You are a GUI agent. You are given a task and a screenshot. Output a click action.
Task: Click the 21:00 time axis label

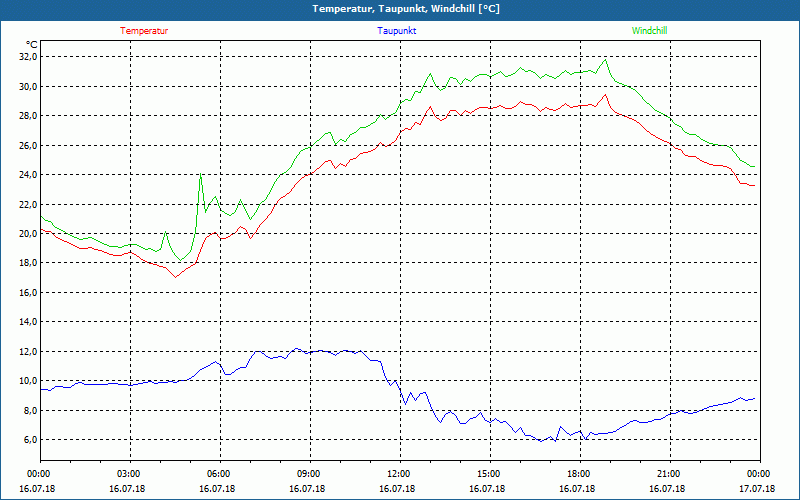pyautogui.click(x=670, y=474)
